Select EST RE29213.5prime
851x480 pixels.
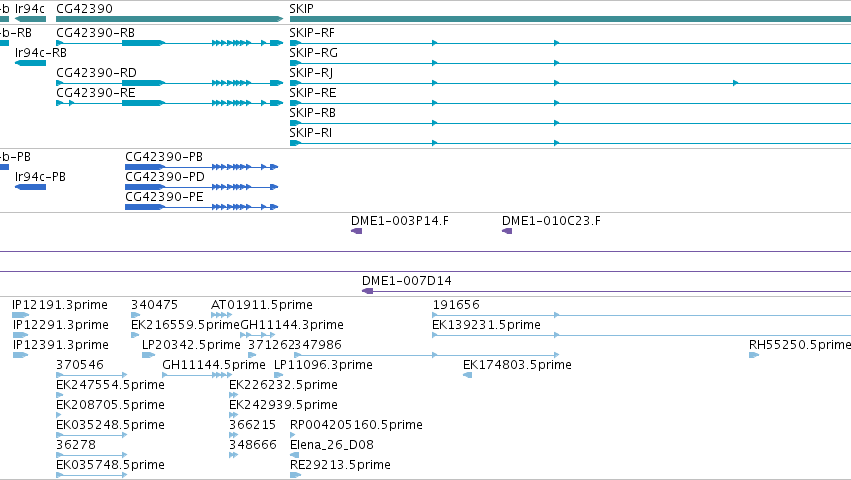coord(296,475)
